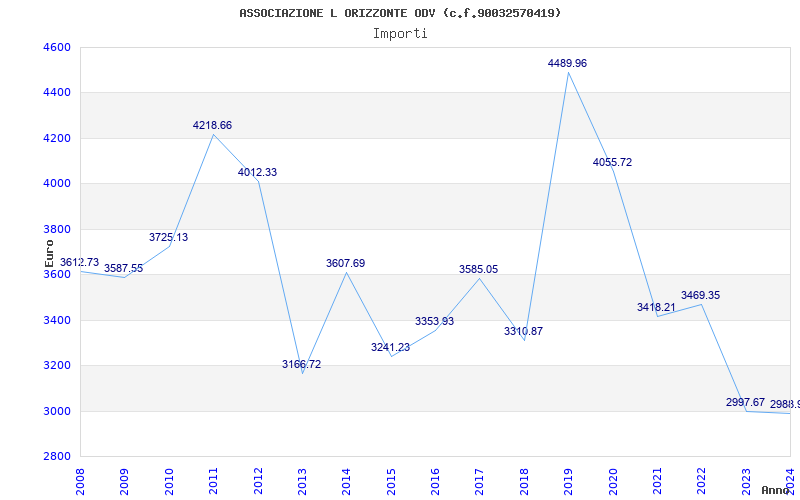This screenshot has height=500, width=800.
Task: Click x-axis year 2022
Action: (702, 482)
